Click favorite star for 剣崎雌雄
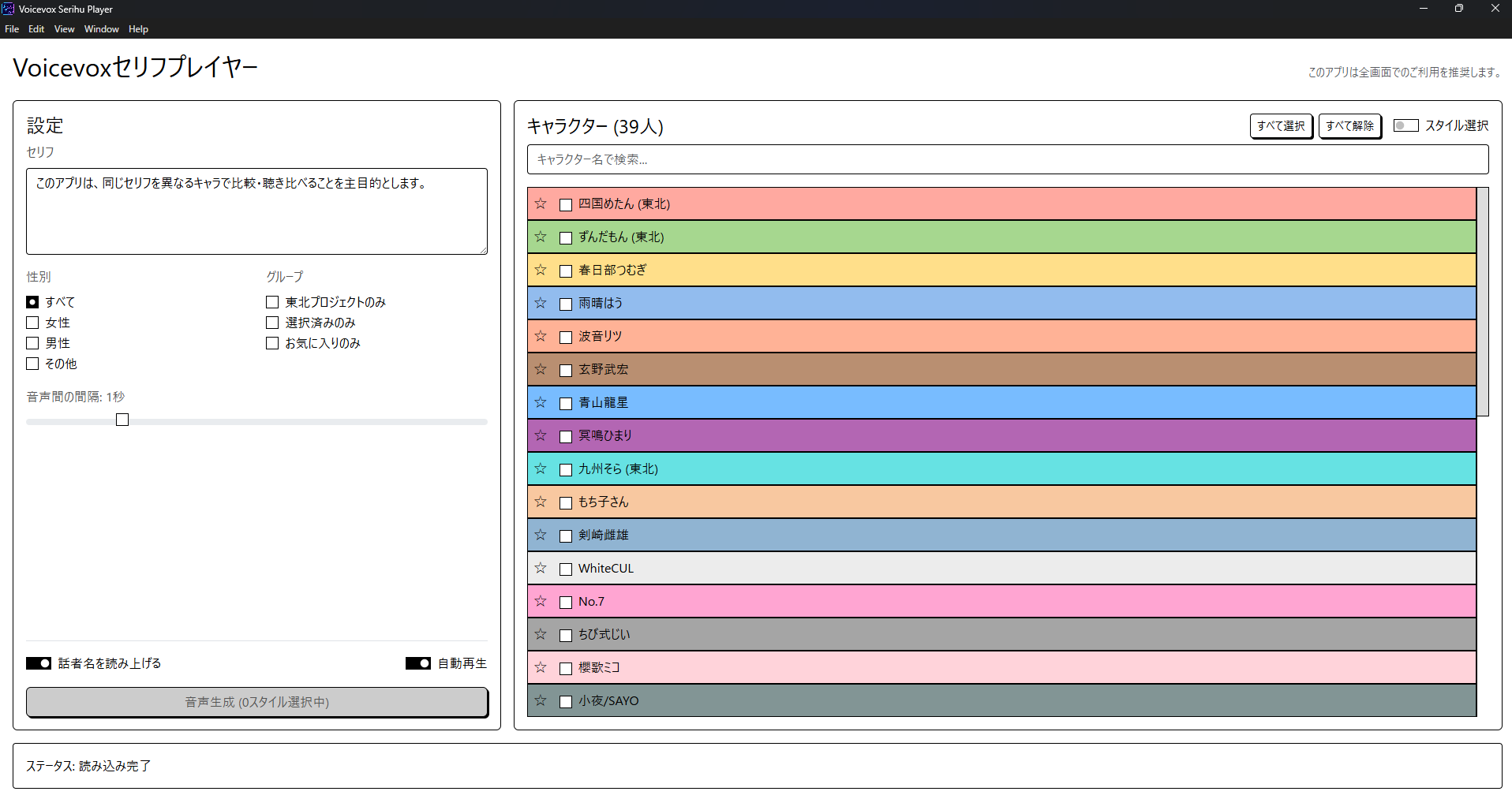 tap(541, 535)
